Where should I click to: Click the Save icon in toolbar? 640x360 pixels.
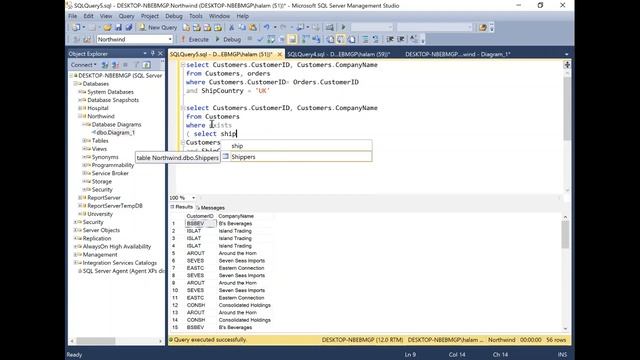coord(118,27)
